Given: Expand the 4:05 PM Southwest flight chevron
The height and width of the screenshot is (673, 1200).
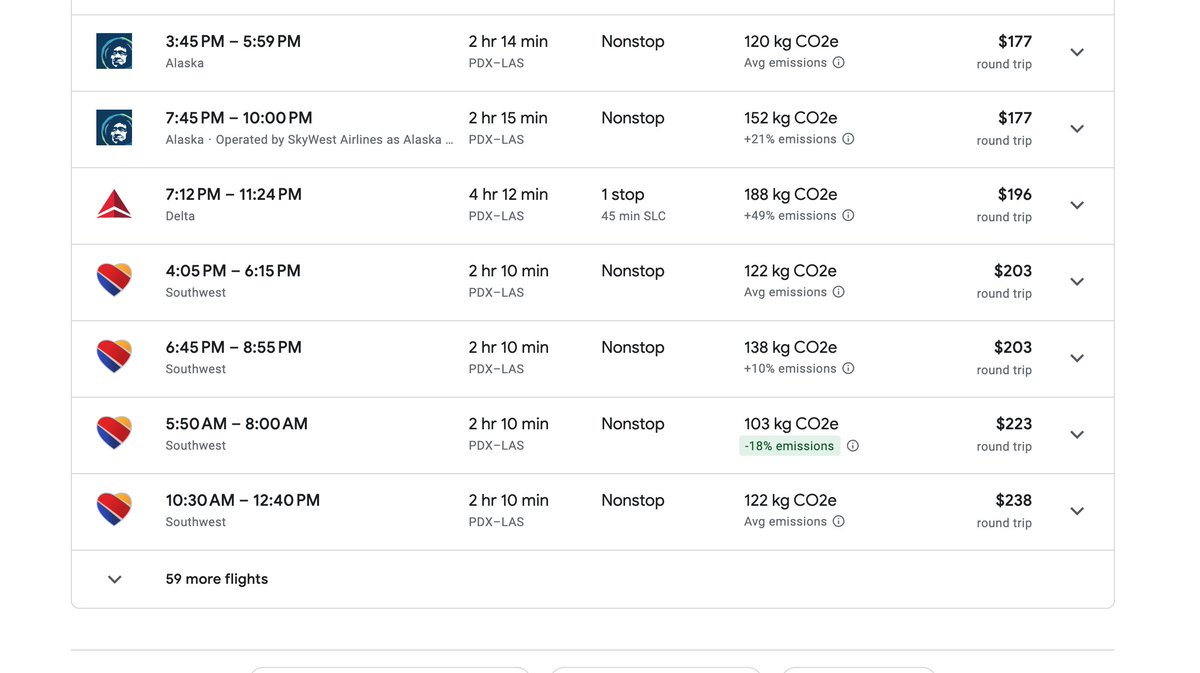Looking at the screenshot, I should 1077,282.
